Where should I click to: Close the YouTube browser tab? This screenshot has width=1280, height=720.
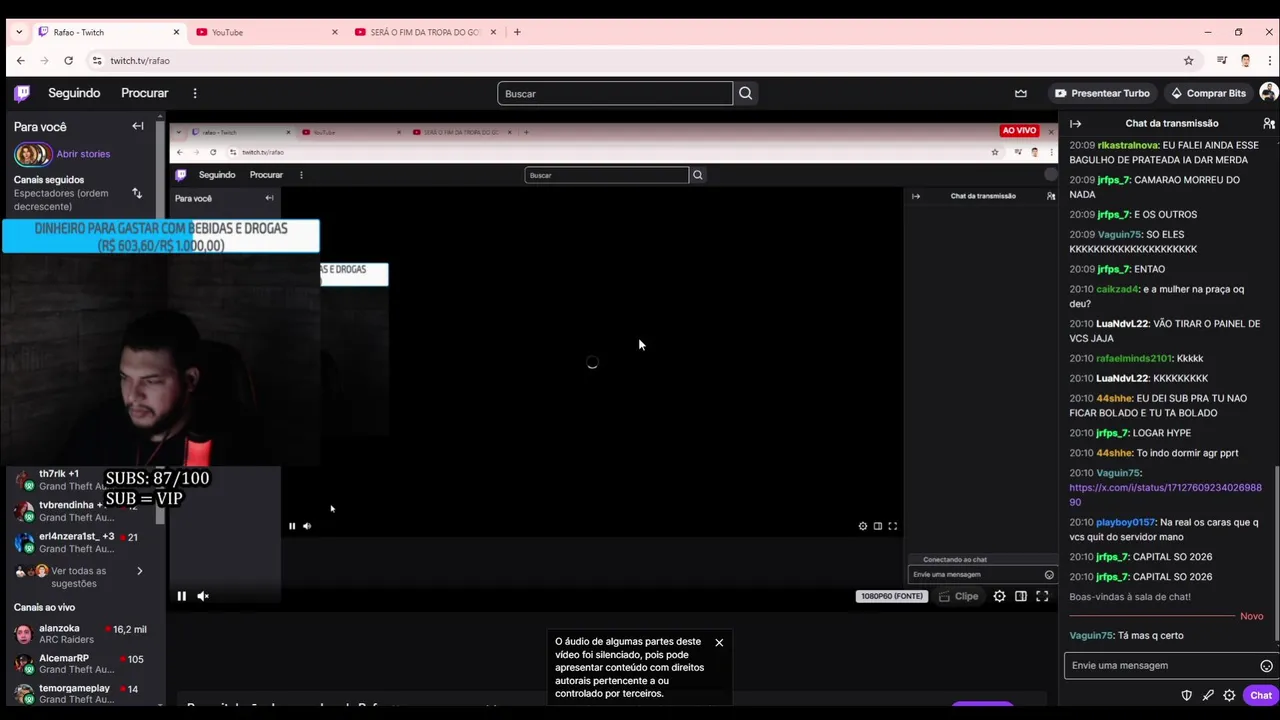[335, 32]
